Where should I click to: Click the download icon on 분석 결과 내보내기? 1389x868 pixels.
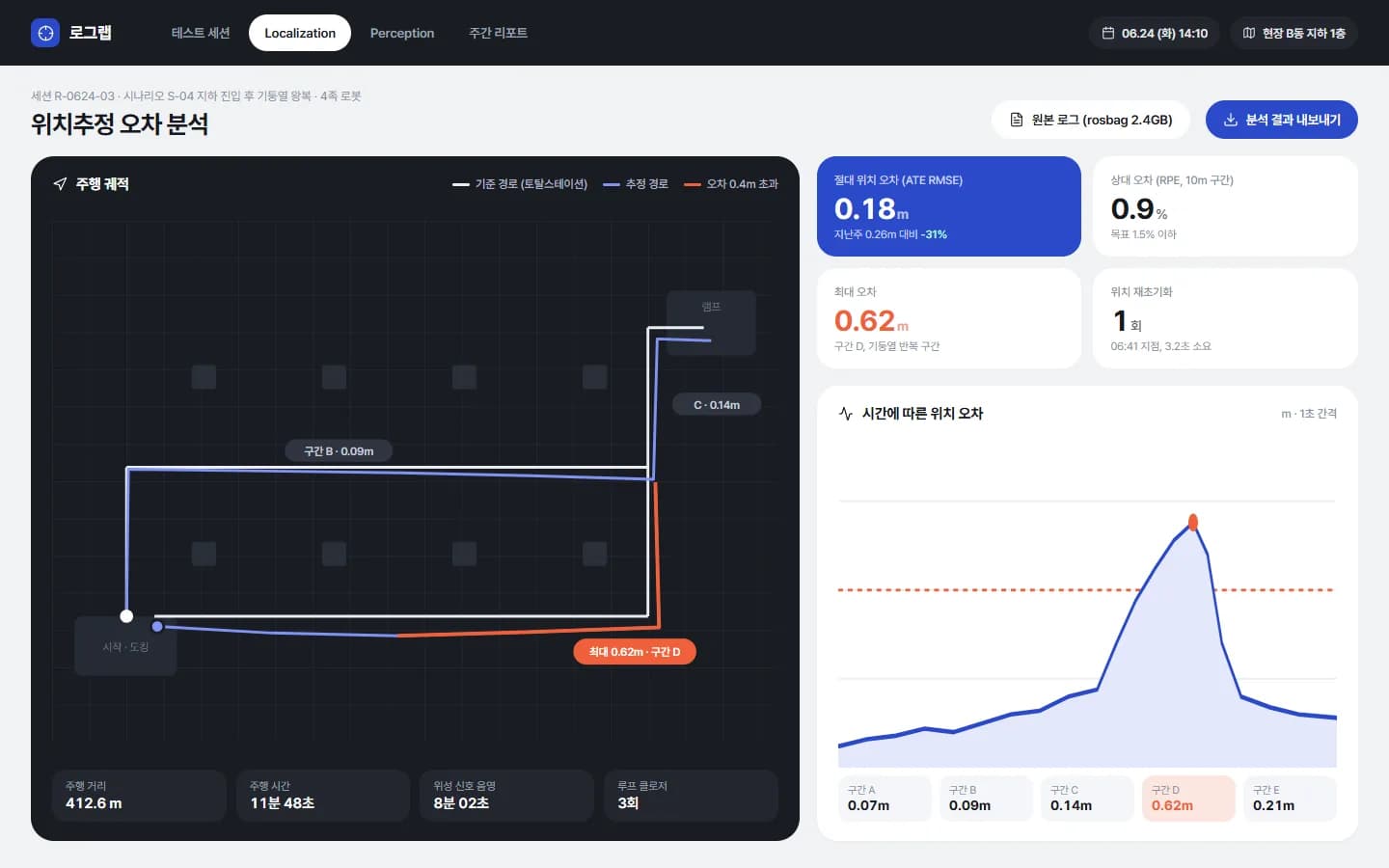1230,120
